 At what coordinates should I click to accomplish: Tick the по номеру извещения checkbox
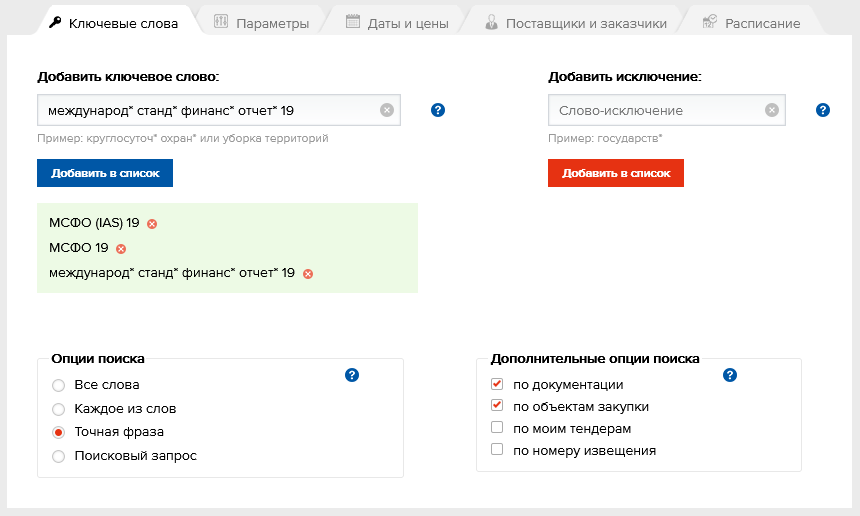497,450
